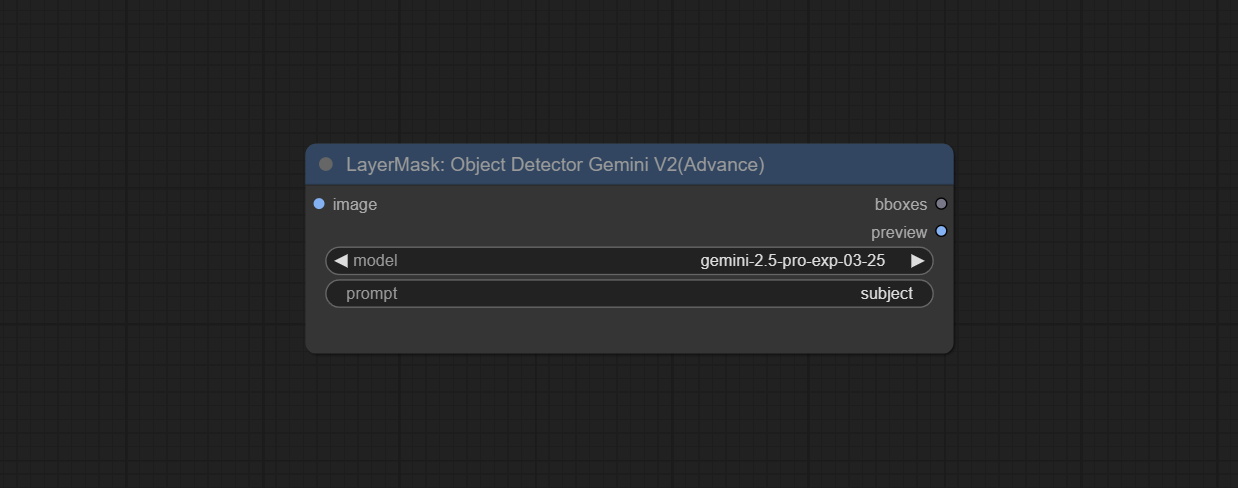This screenshot has width=1238, height=488.
Task: Click the node's bottom-right resize corner
Action: click(x=949, y=349)
